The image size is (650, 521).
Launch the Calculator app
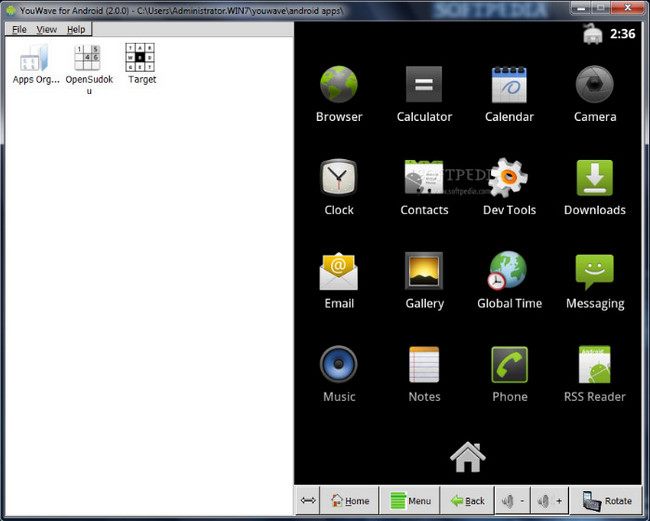(x=424, y=85)
